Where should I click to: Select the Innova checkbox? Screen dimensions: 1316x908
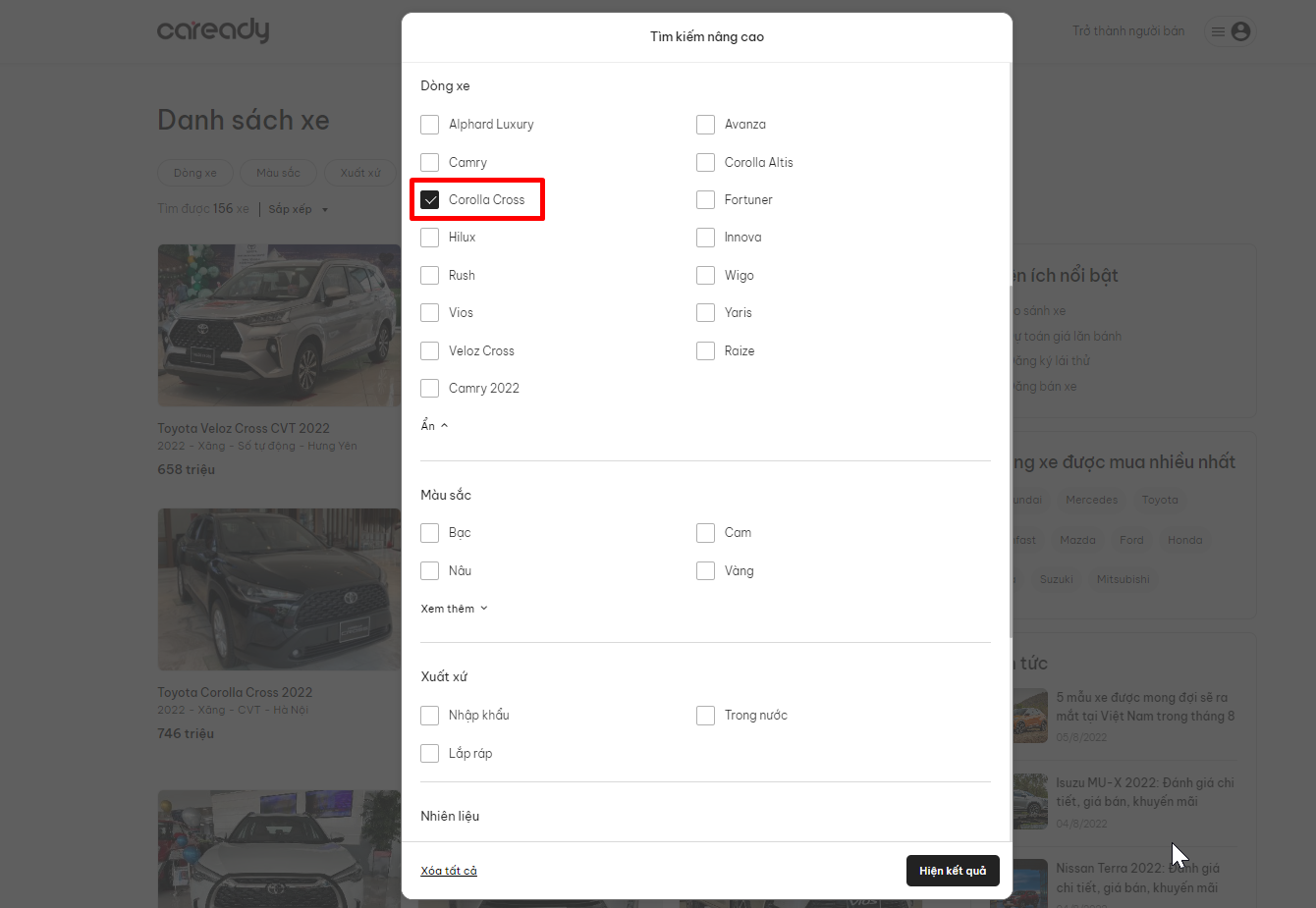705,238
